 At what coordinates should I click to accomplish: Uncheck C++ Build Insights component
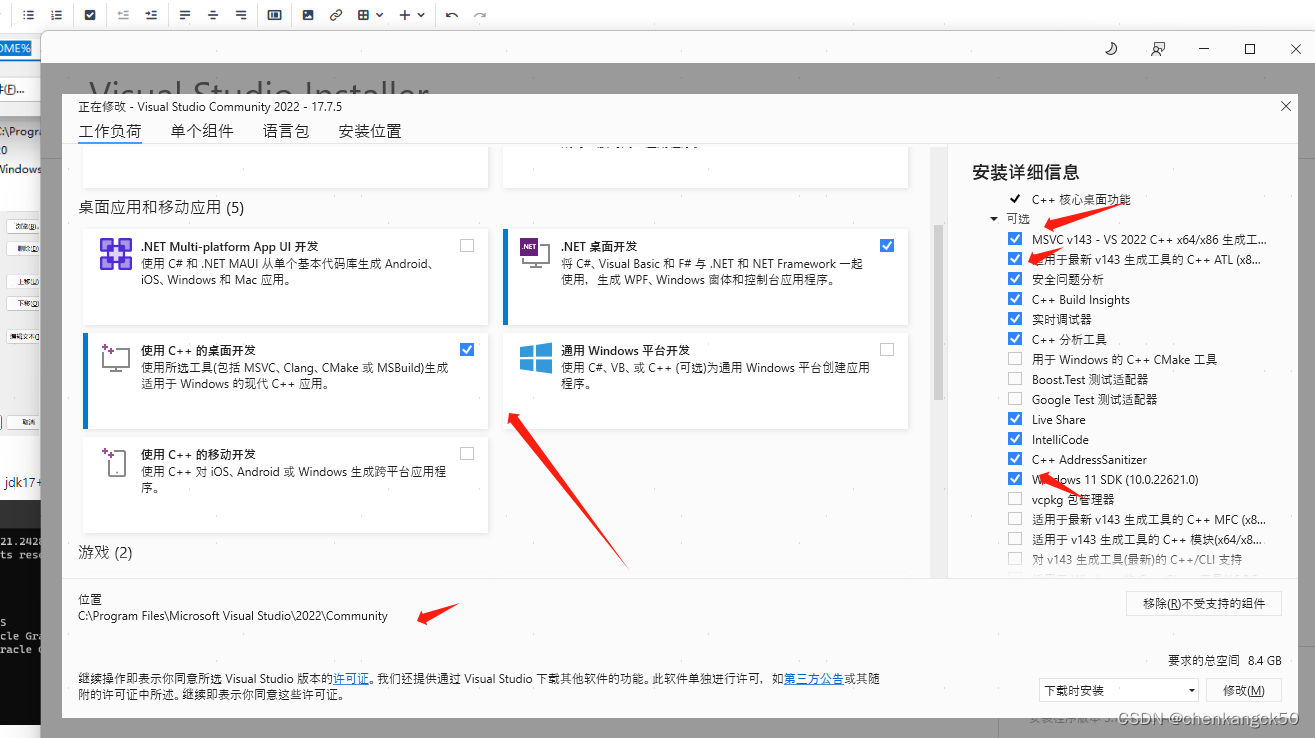click(x=1015, y=299)
